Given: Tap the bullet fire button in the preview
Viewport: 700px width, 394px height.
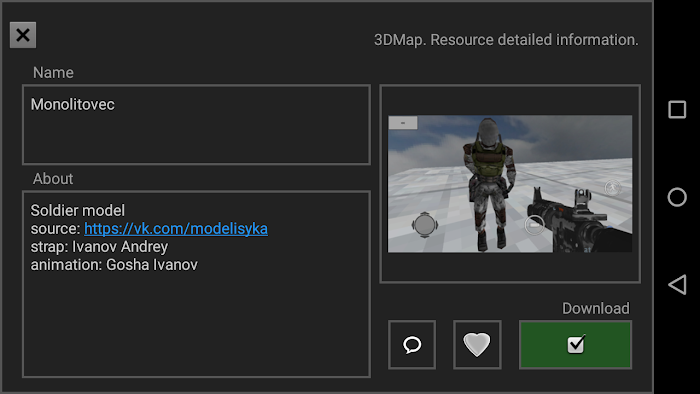Looking at the screenshot, I should pyautogui.click(x=534, y=224).
